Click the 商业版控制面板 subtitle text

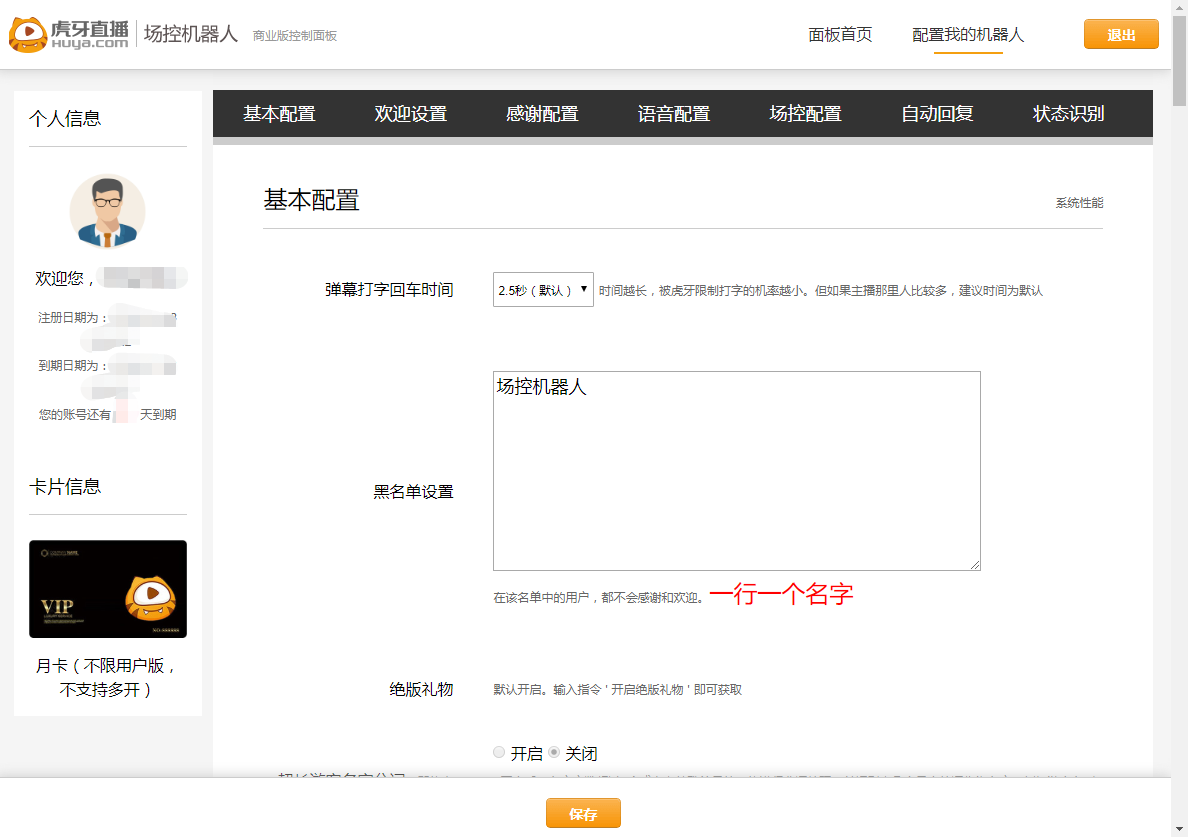(295, 36)
